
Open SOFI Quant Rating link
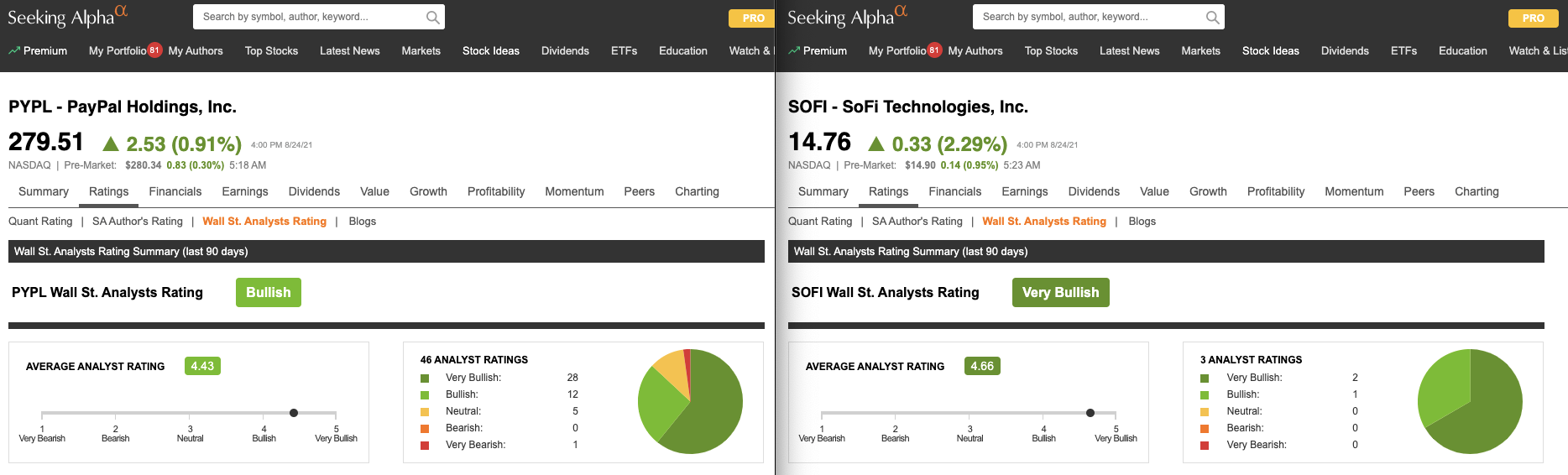(x=820, y=221)
